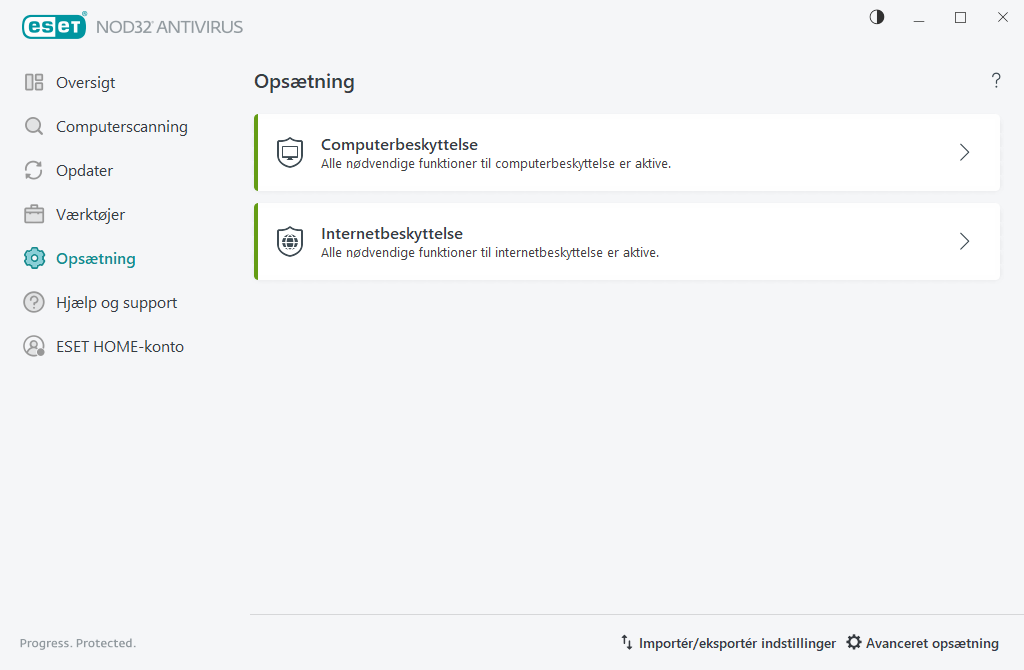Click the Internetbeskyttelse shield globe icon
The image size is (1024, 670).
pyautogui.click(x=290, y=242)
